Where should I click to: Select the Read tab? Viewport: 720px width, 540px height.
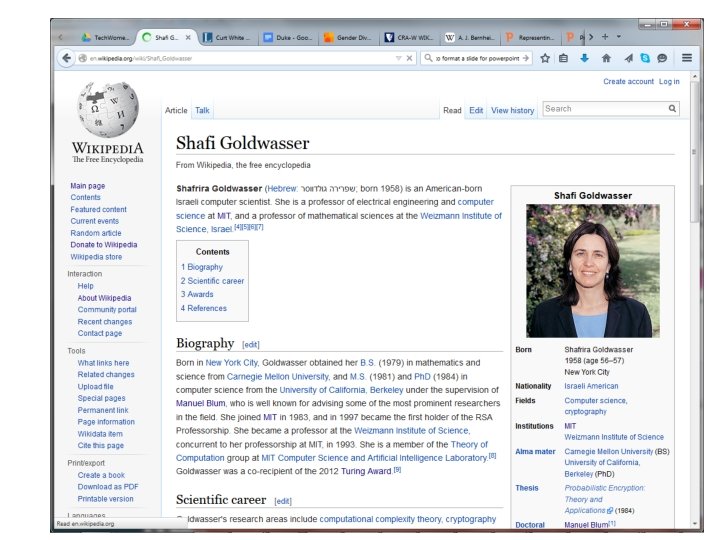click(452, 110)
